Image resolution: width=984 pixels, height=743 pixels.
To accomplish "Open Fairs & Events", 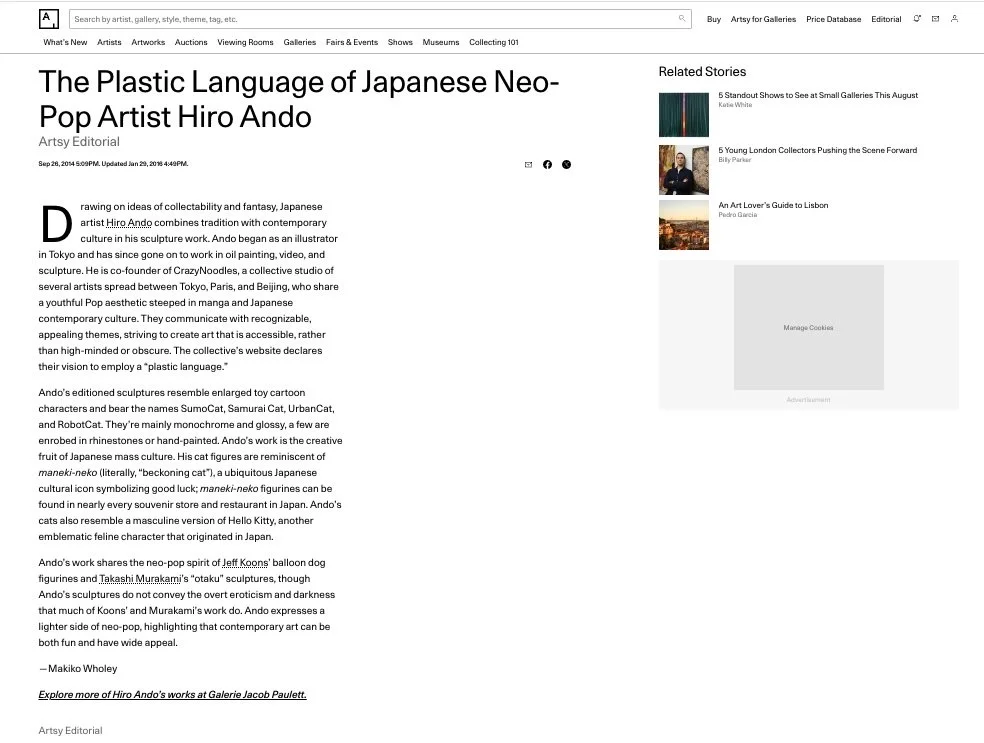I will (352, 42).
